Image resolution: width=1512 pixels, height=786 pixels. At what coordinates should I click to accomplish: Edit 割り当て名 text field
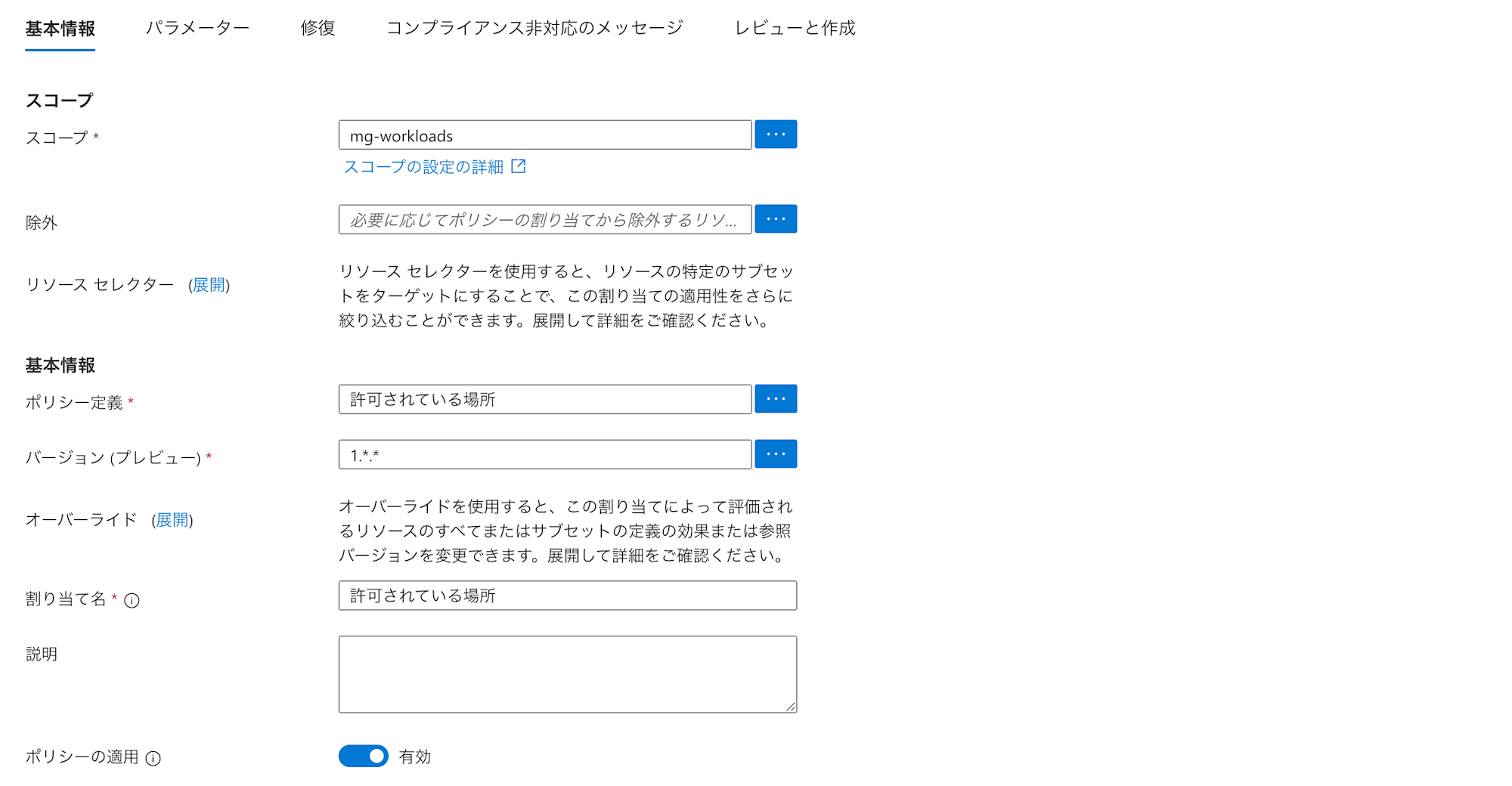click(x=568, y=596)
